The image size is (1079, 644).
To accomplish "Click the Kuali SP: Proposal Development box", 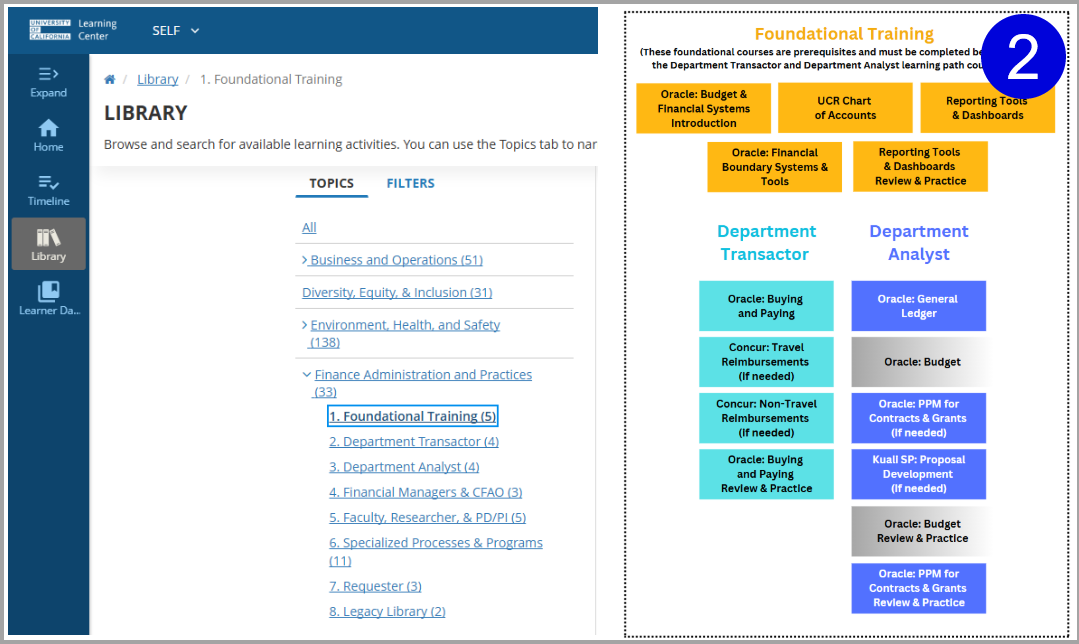I will click(x=919, y=474).
